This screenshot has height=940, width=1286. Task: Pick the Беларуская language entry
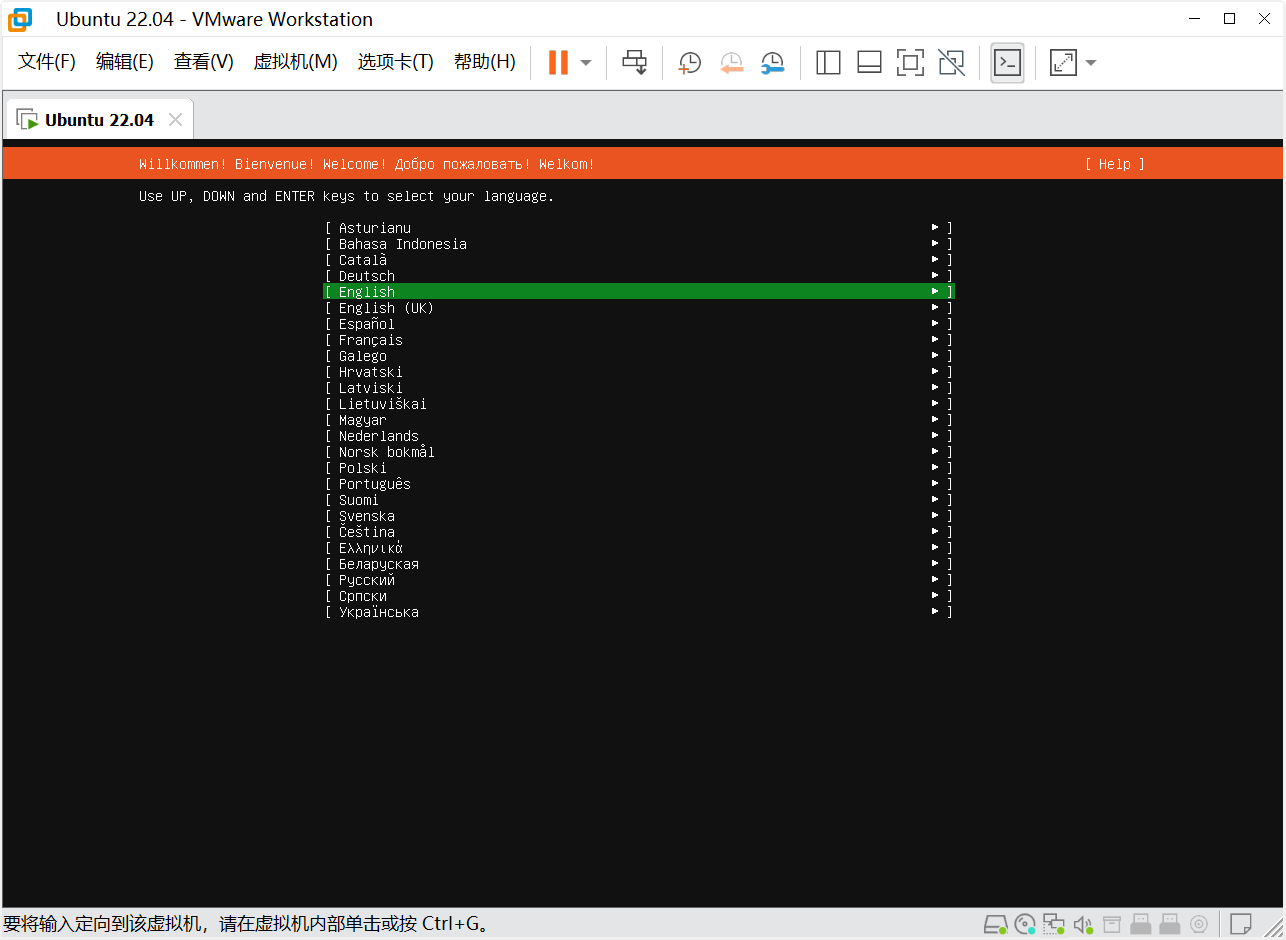(639, 564)
